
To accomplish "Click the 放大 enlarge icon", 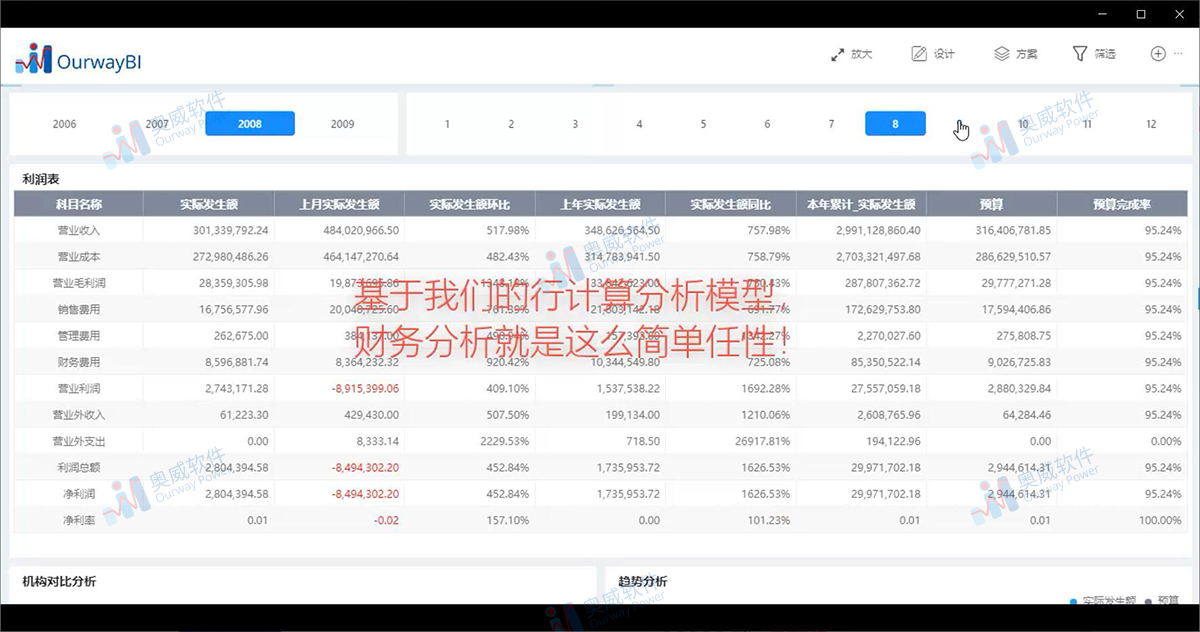I will [x=838, y=54].
